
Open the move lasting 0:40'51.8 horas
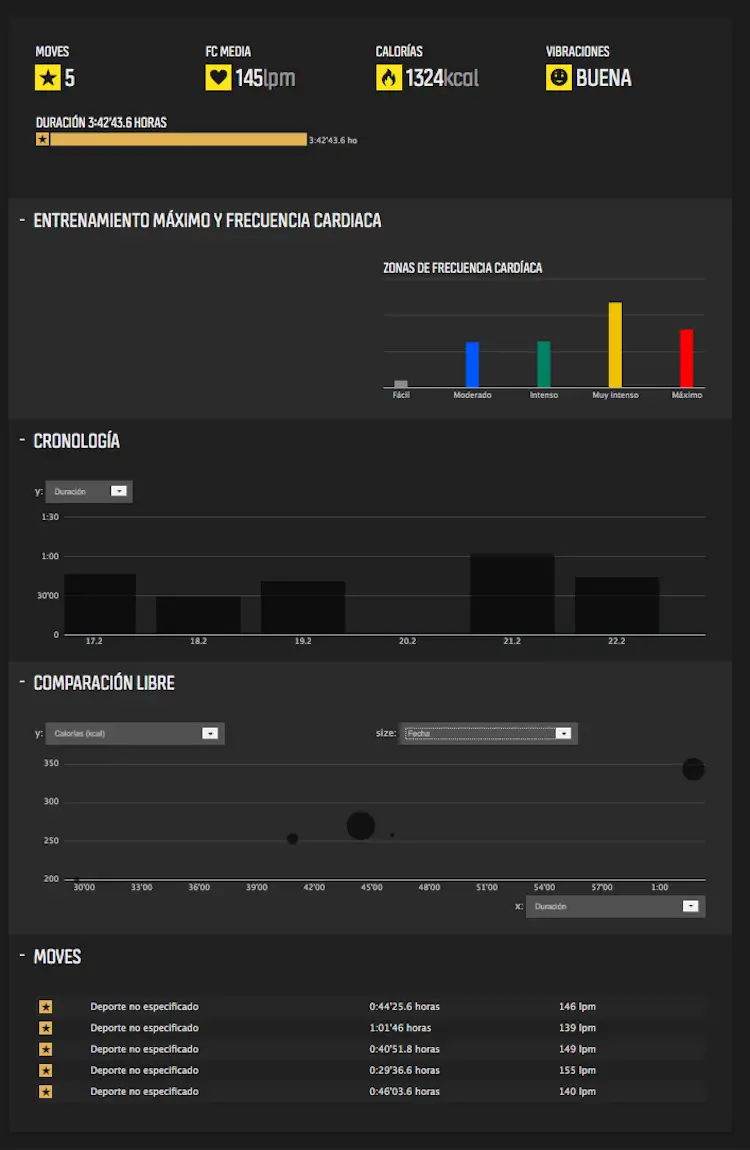coord(372,1050)
